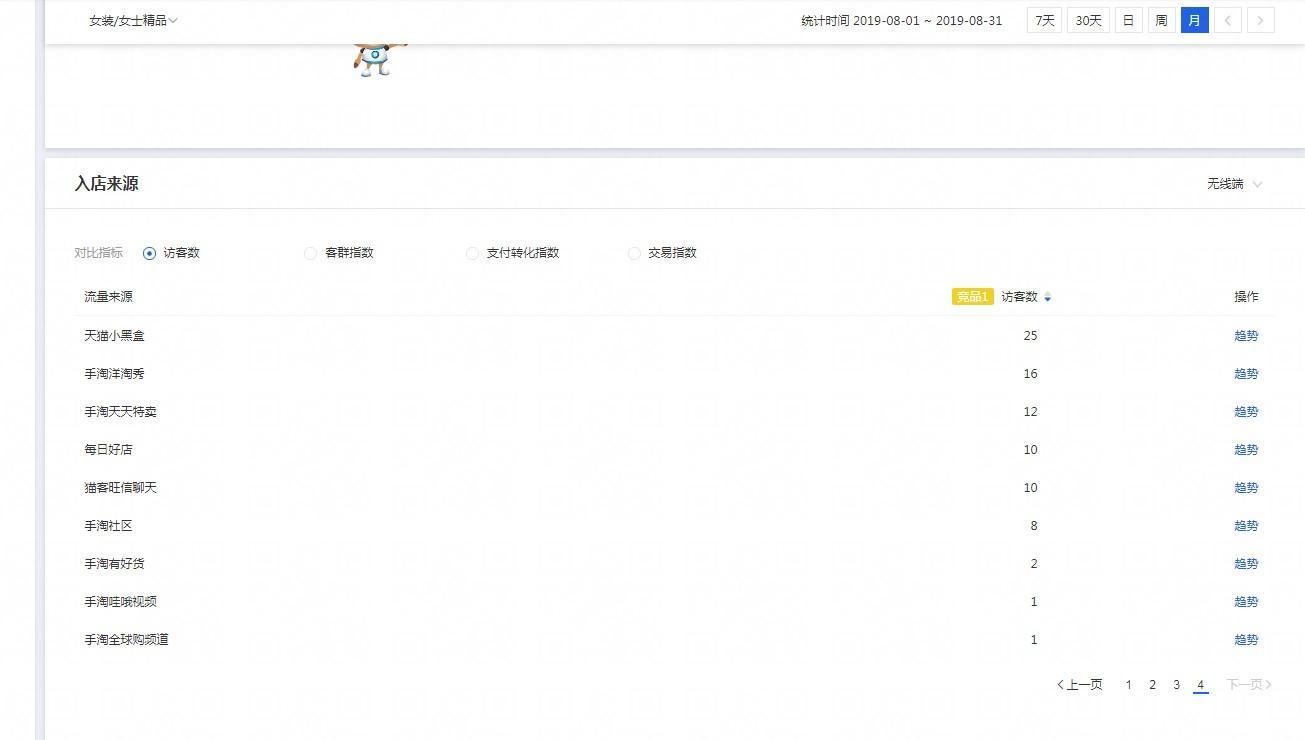Click visitor count 12 cell
Viewport: 1305px width, 740px height.
(1030, 412)
